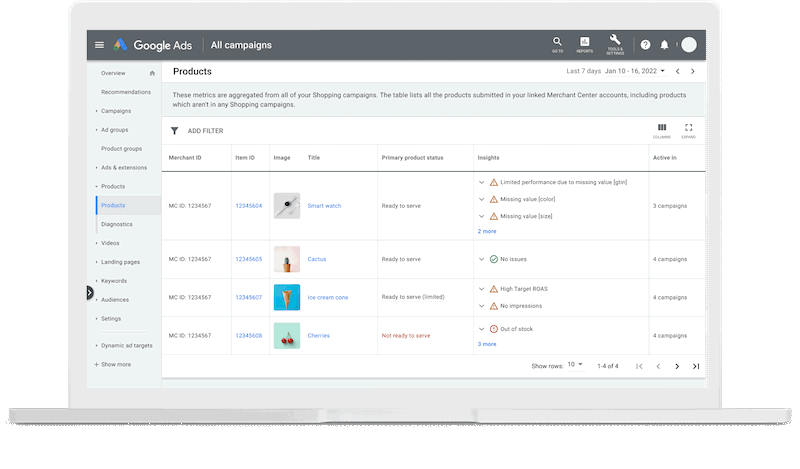Screen dimensions: 800x469
Task: Open Landing pages in the sidebar
Action: pyautogui.click(x=120, y=262)
